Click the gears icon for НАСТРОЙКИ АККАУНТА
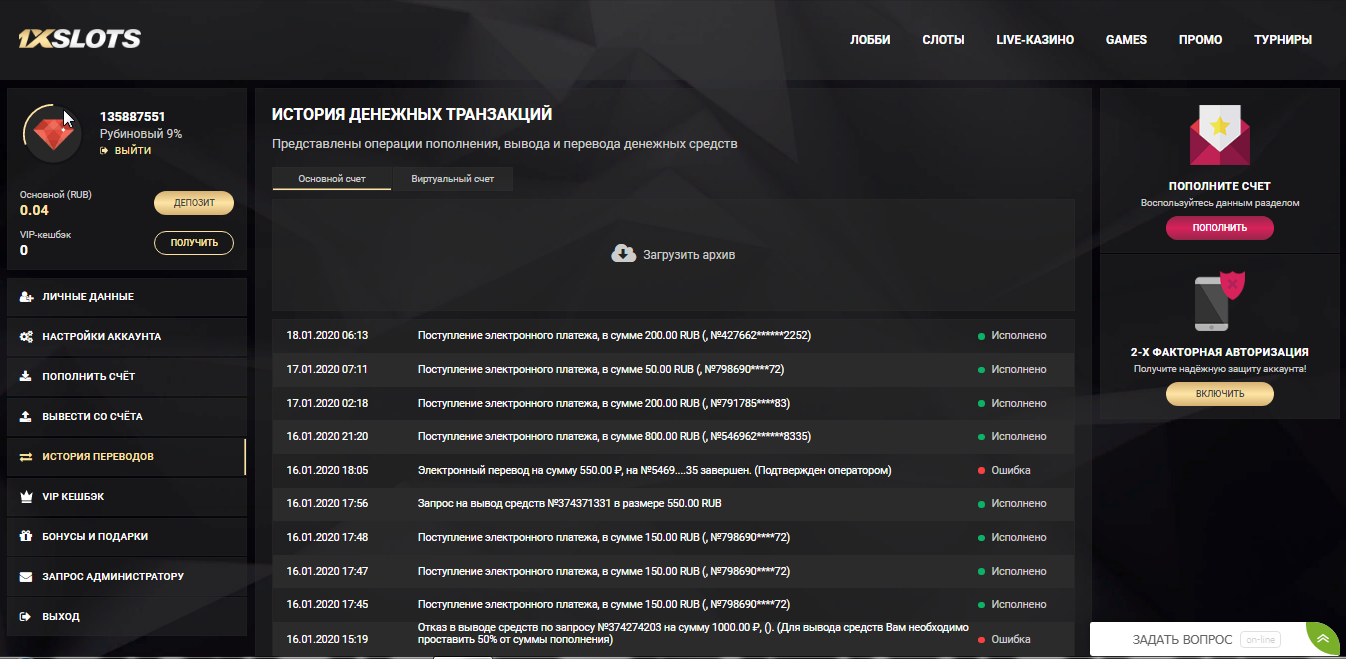Image resolution: width=1346 pixels, height=659 pixels. [26, 337]
